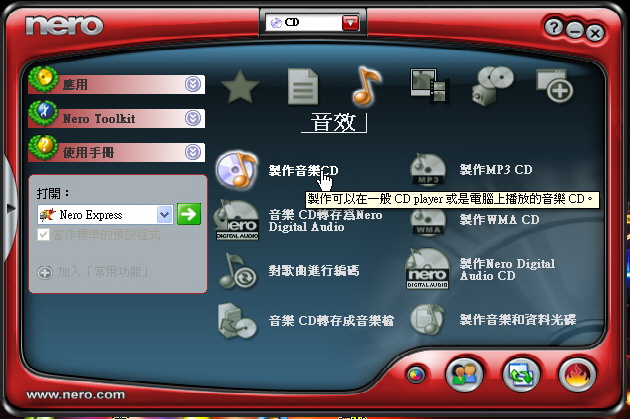
Task: Click the color scheme ball icon
Action: pos(417,375)
